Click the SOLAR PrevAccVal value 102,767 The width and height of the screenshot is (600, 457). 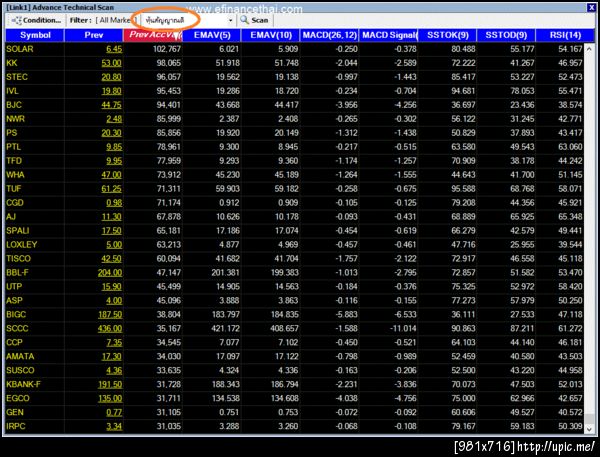coord(166,49)
